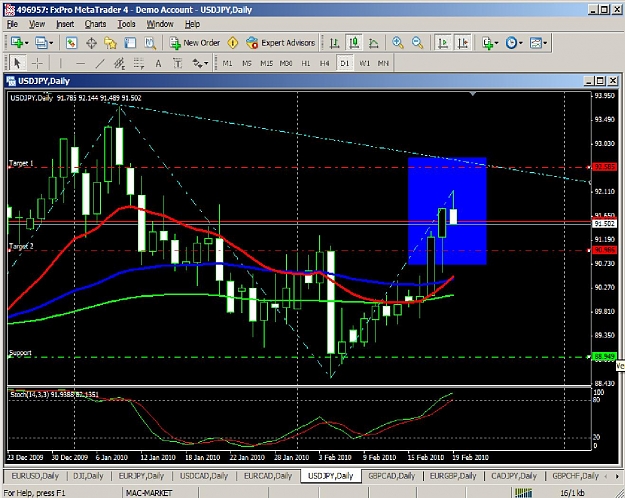Toggle chart auto scroll
This screenshot has width=625, height=498.
coord(443,43)
